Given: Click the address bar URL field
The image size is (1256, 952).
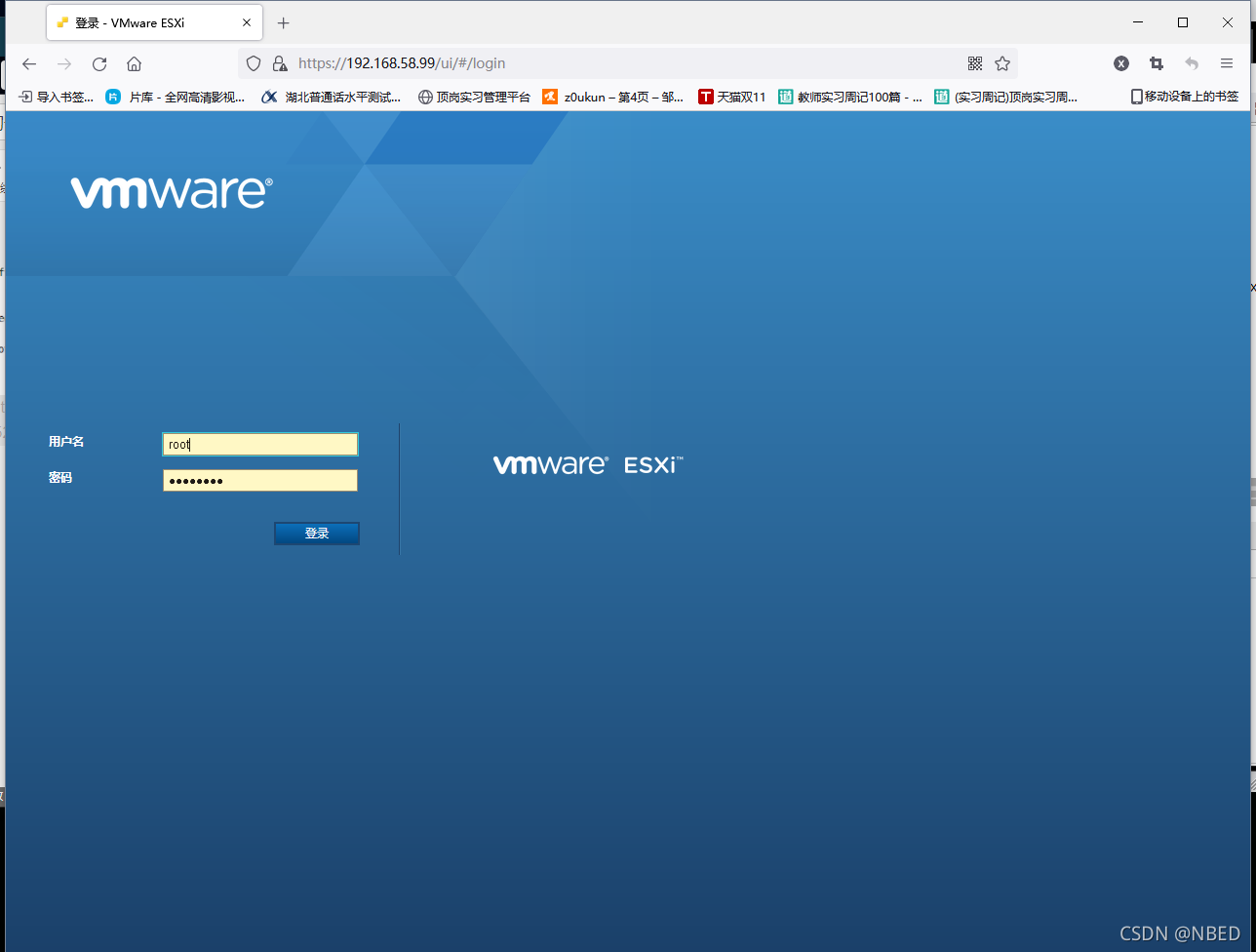Looking at the screenshot, I should (628, 63).
